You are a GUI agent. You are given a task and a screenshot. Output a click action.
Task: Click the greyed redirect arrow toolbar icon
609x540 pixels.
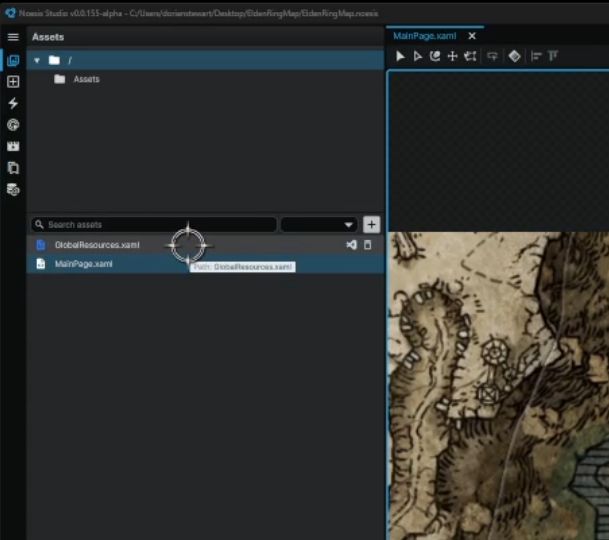pos(492,56)
